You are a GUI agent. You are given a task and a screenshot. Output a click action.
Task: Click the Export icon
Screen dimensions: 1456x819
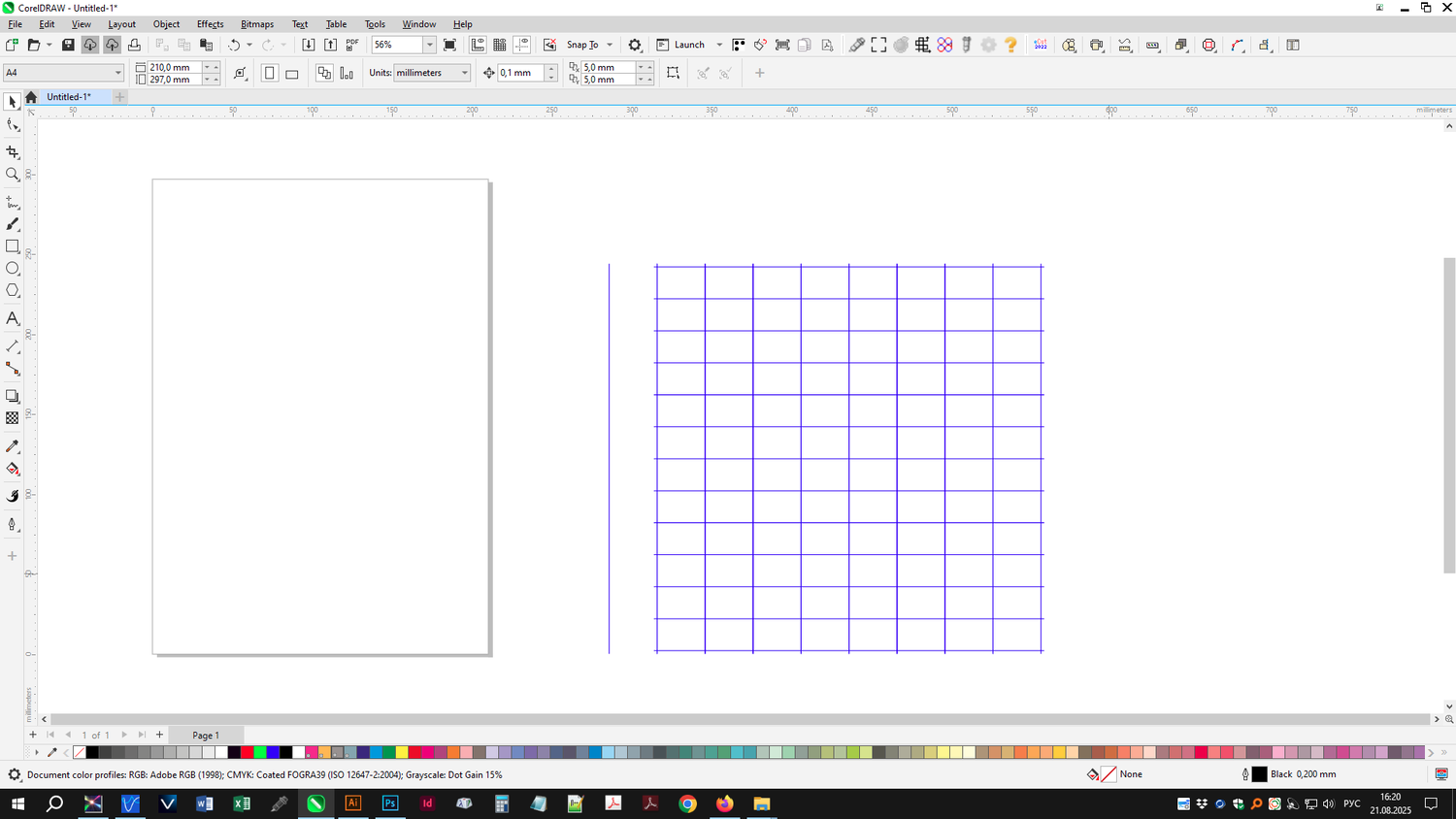tap(330, 45)
